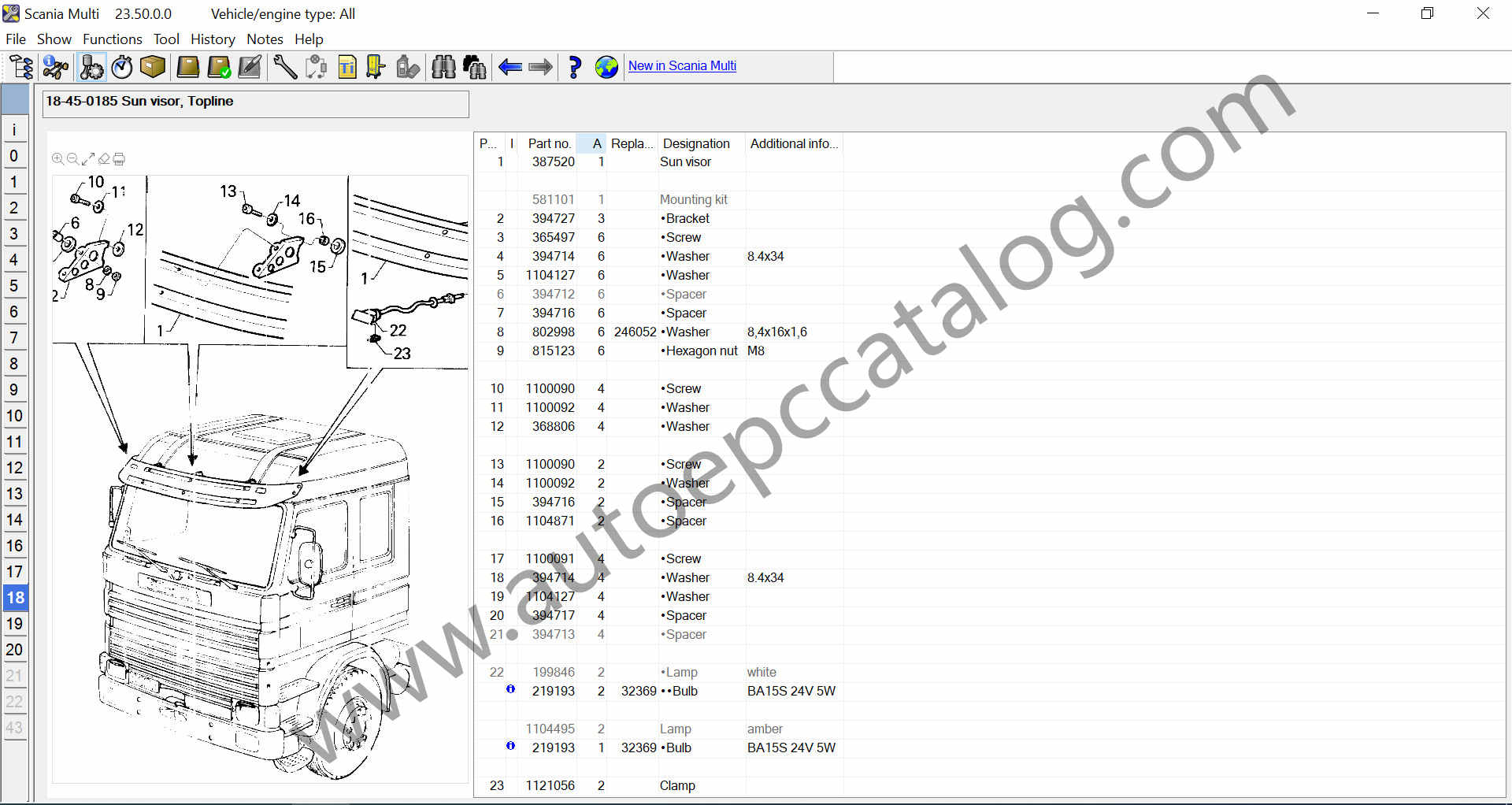Select the engine piston and gear icon
The image size is (1512, 805).
[x=91, y=67]
